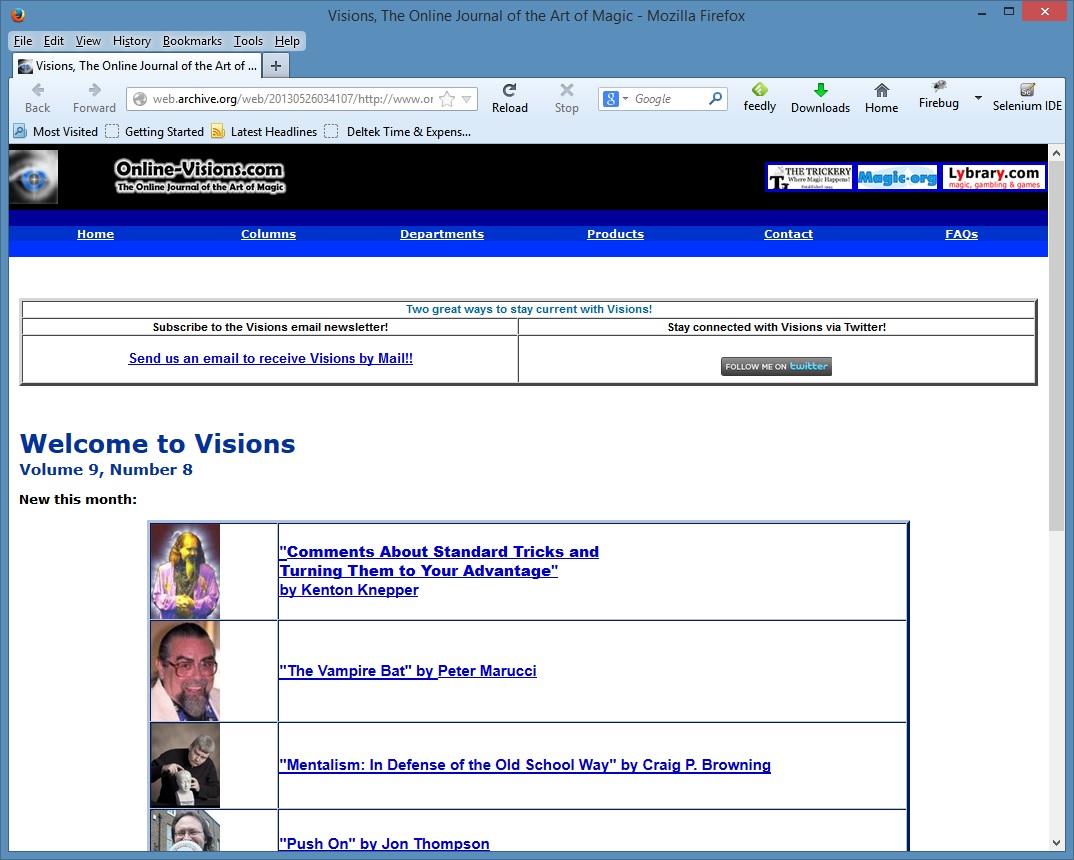The height and width of the screenshot is (860, 1074).
Task: Open a new tab with plus button
Action: [x=276, y=66]
